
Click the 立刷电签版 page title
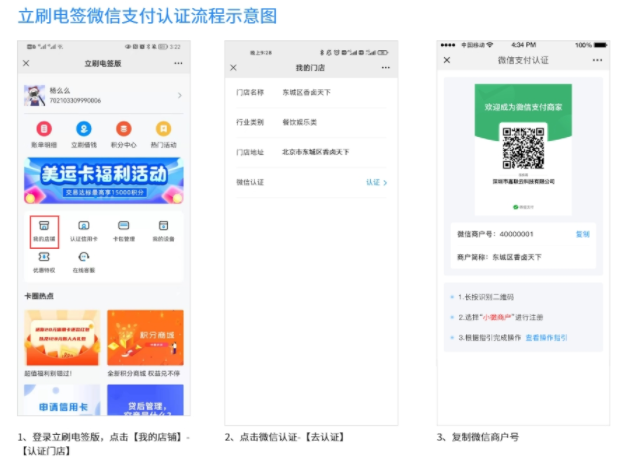(x=103, y=63)
